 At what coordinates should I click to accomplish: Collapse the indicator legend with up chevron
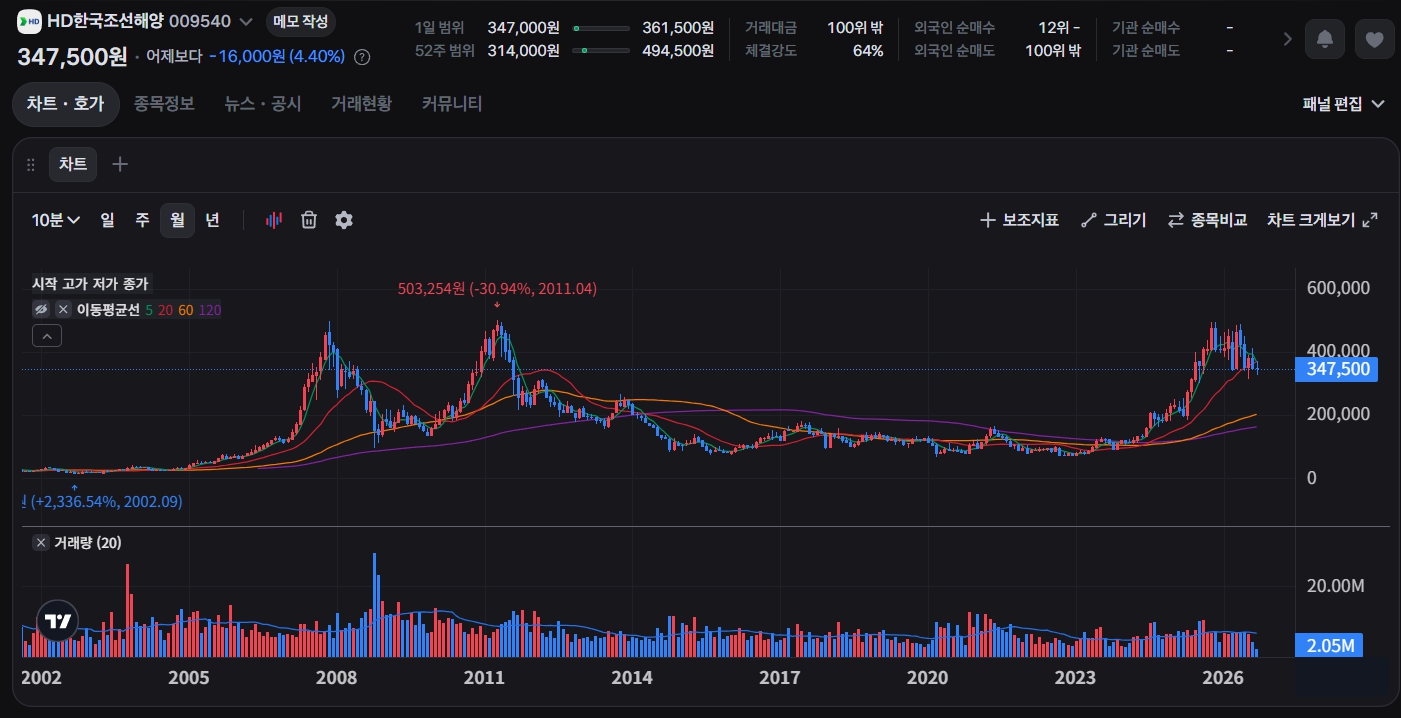click(47, 336)
